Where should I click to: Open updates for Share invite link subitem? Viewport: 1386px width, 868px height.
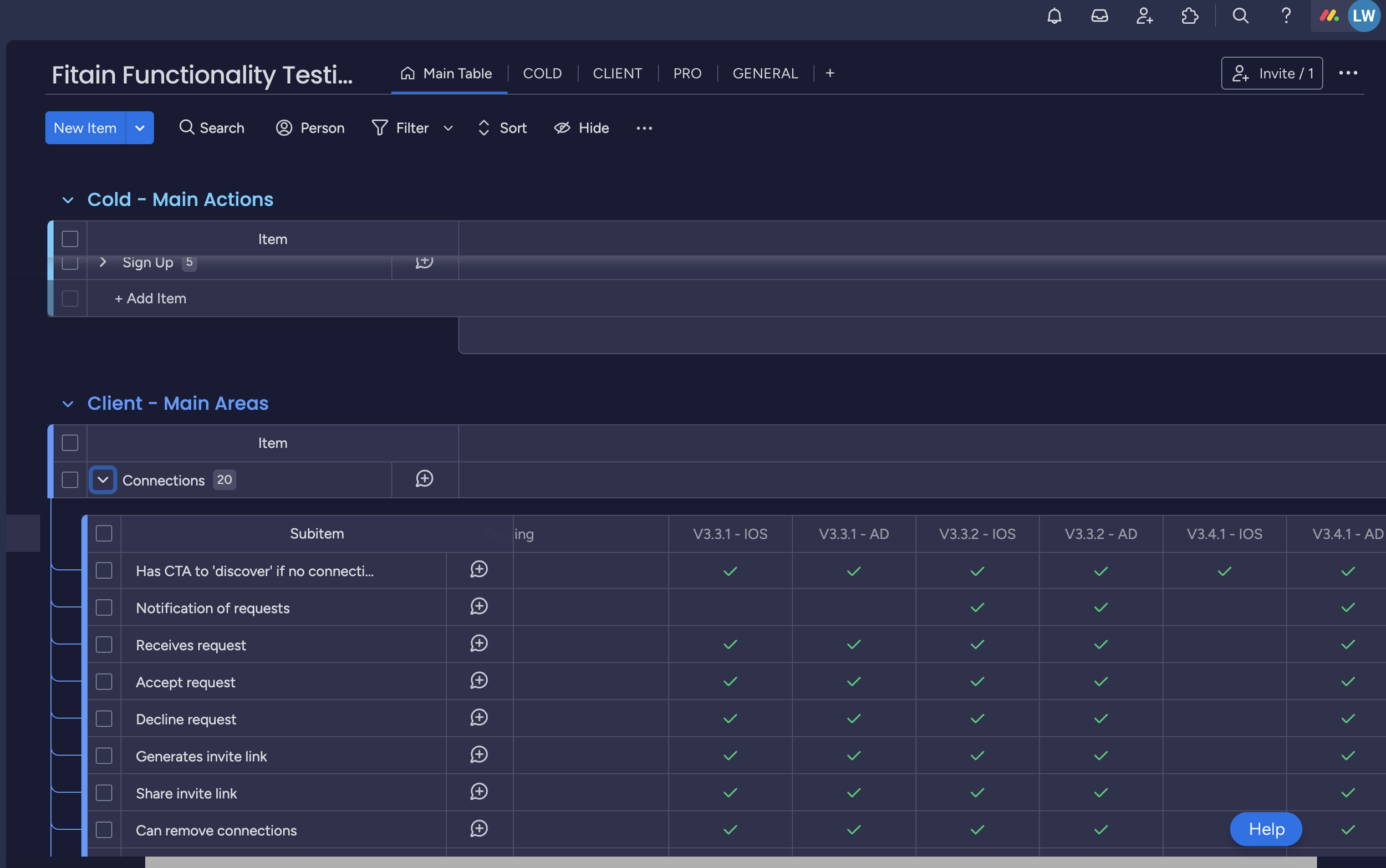point(479,792)
